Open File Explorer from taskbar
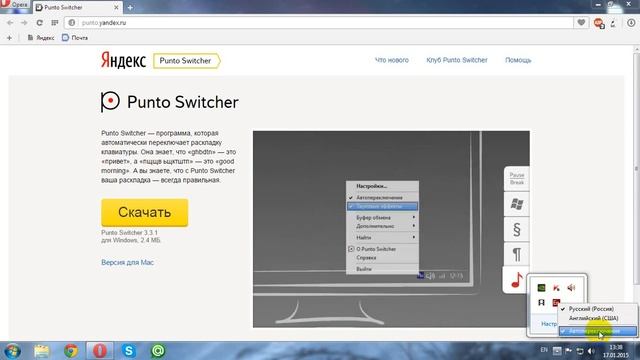Screen dimensions: 640x360 point(42,351)
